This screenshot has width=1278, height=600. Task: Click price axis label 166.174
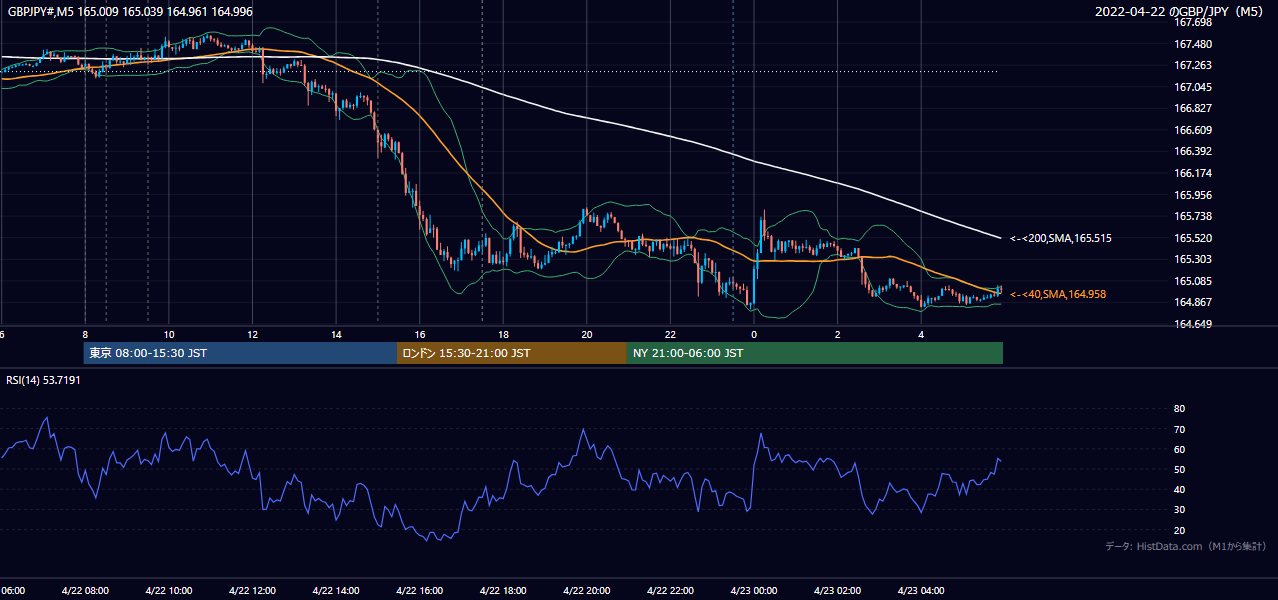[x=1192, y=173]
